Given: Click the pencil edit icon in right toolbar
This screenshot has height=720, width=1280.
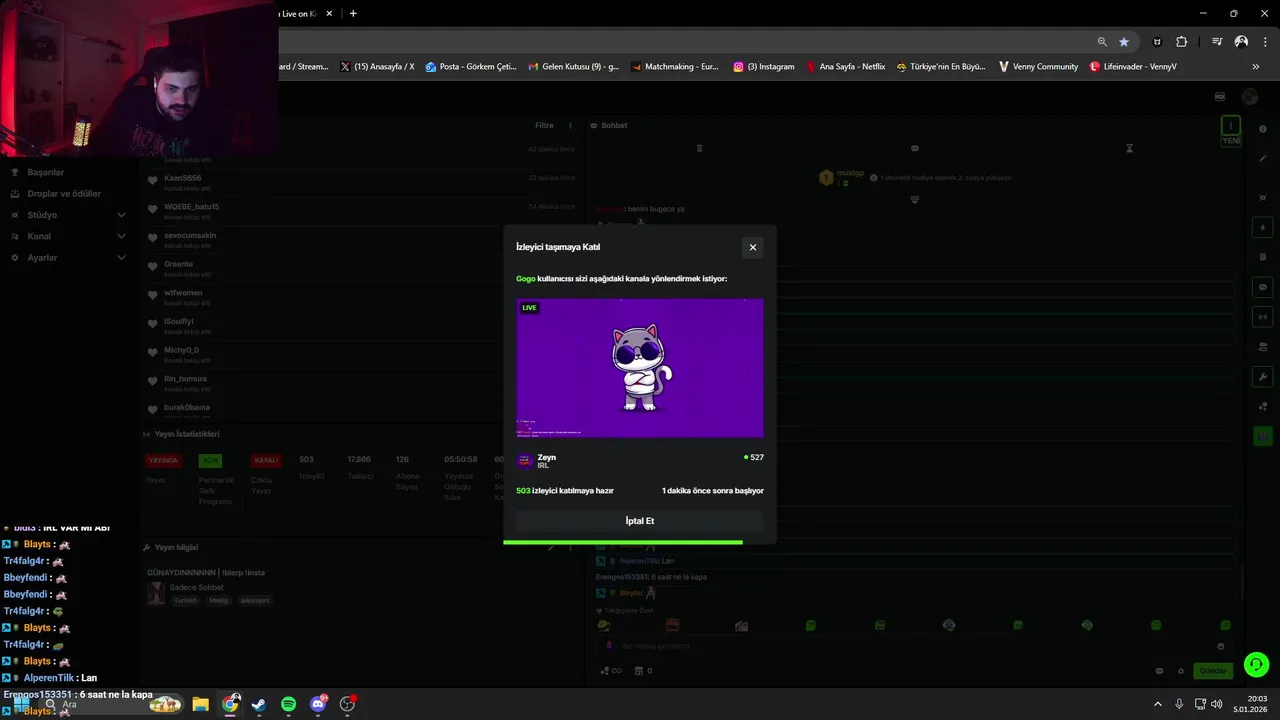Looking at the screenshot, I should tap(1263, 159).
